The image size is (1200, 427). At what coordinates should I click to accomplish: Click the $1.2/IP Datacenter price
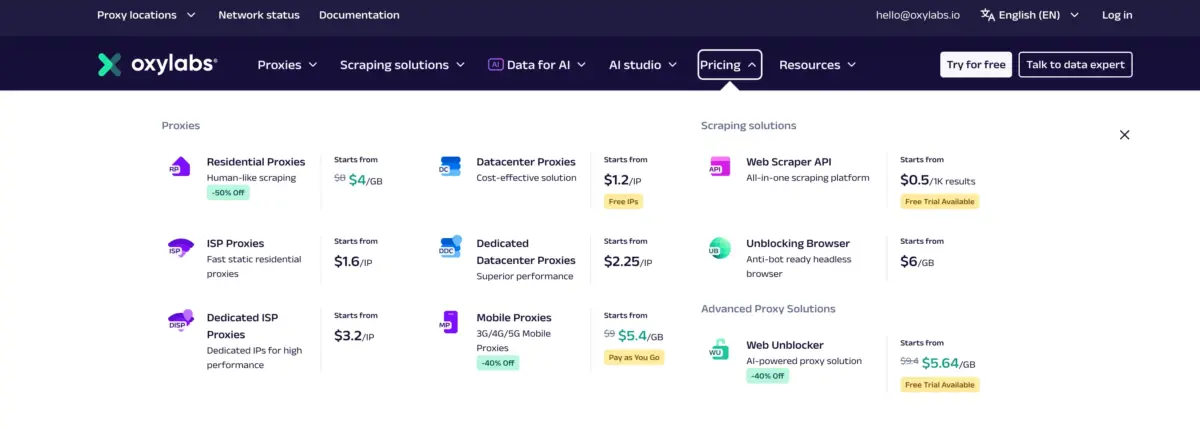[624, 180]
